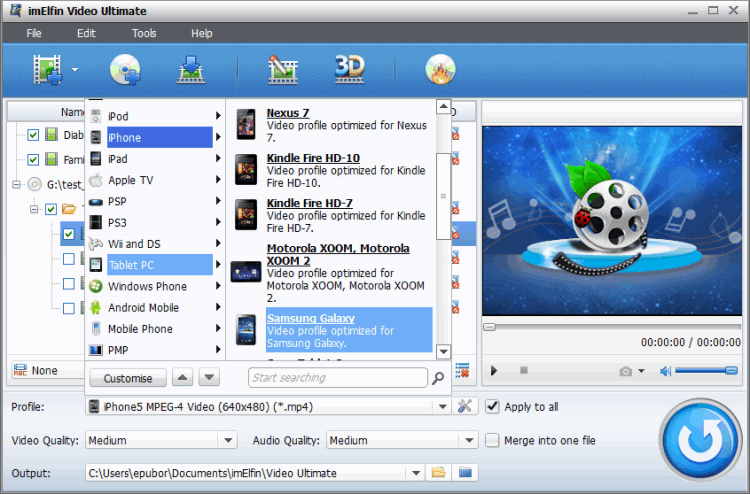Open the Video Quality dropdown
This screenshot has width=750, height=494.
tap(228, 440)
